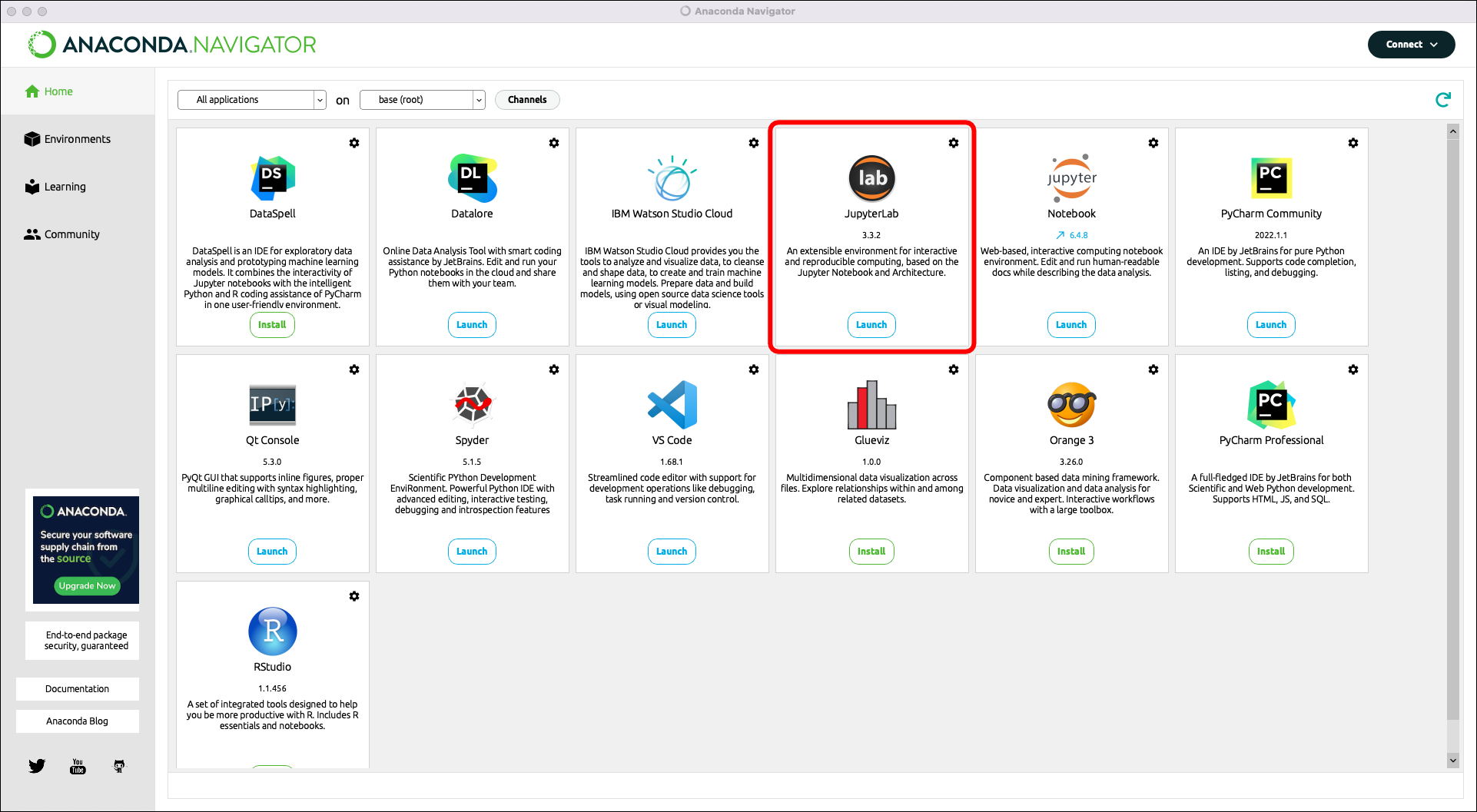Open Notebook gear settings menu

1153,143
